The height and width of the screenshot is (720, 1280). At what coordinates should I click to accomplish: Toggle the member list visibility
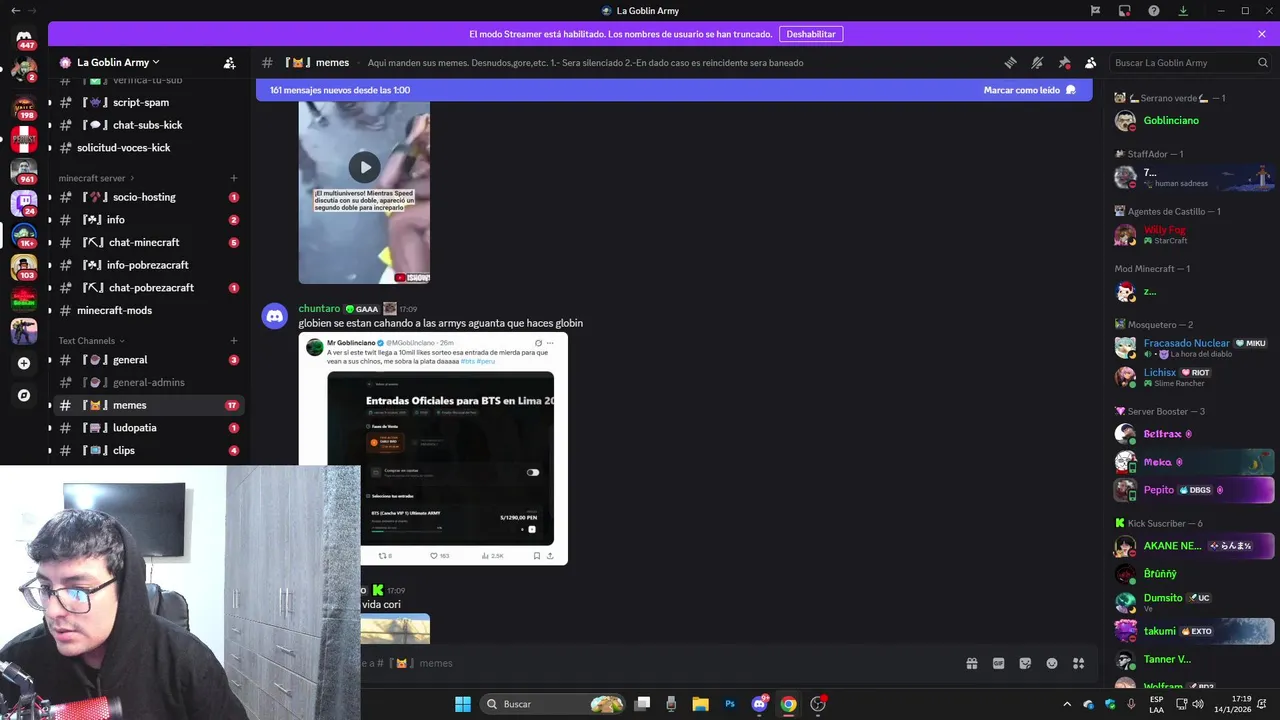click(1090, 62)
